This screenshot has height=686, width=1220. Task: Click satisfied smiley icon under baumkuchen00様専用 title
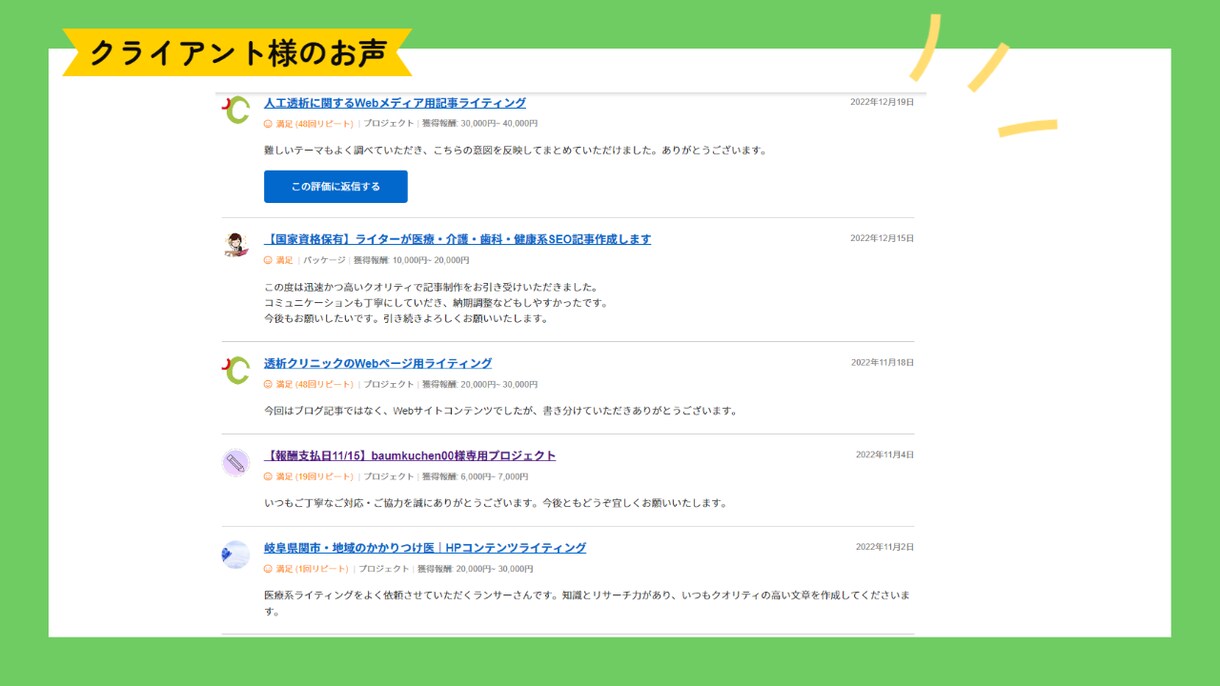click(x=268, y=477)
